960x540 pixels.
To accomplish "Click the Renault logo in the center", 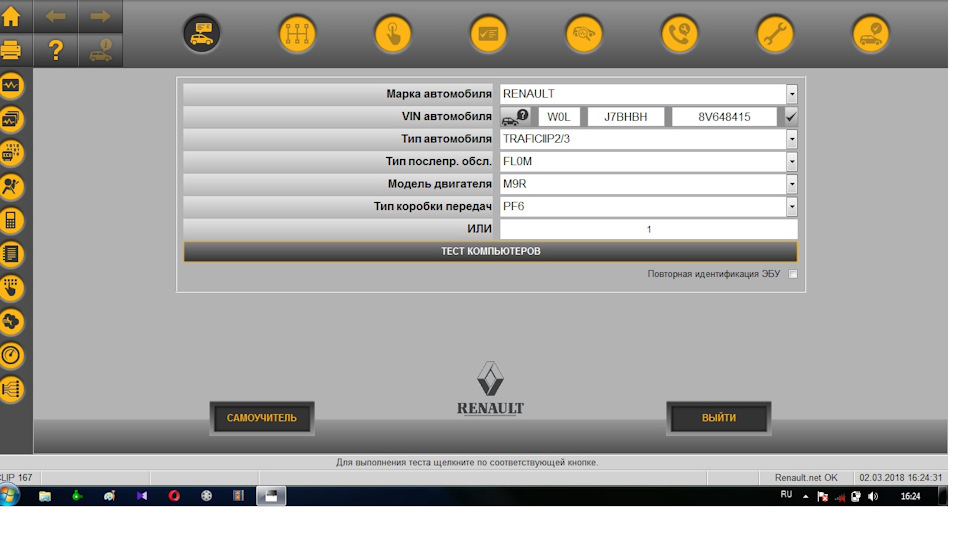I will click(490, 388).
